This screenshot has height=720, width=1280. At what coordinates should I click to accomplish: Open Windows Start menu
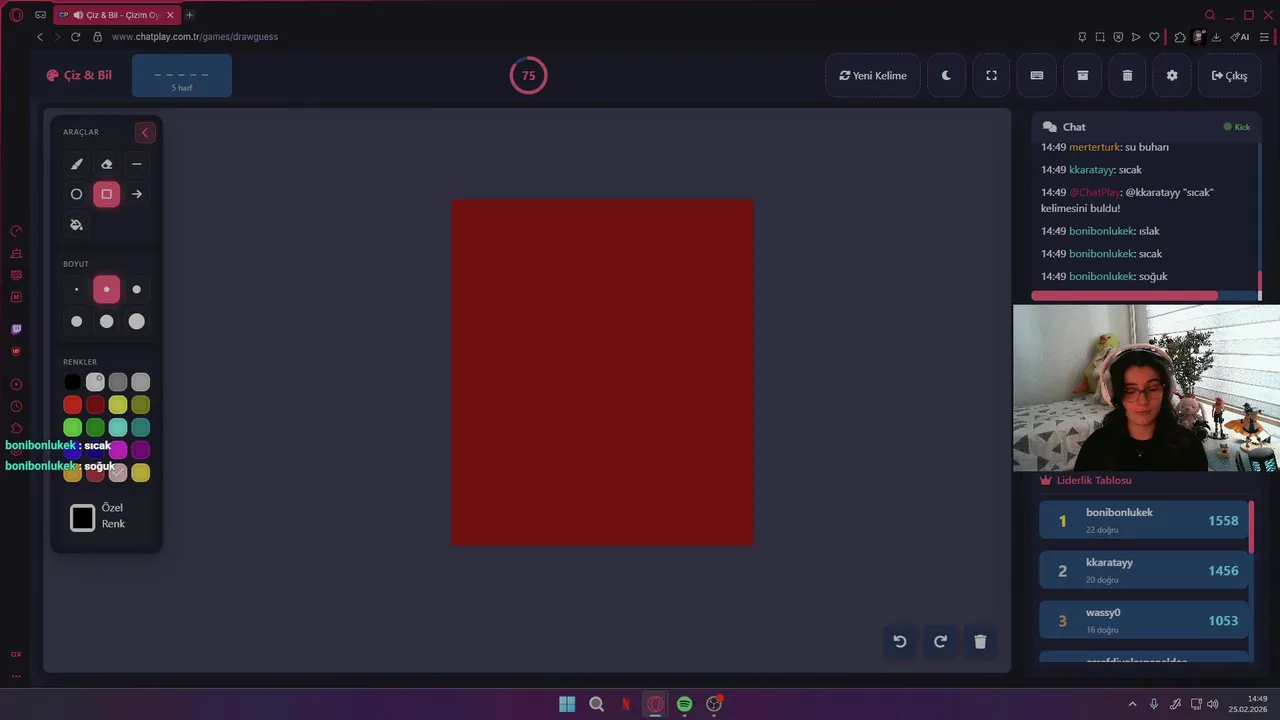tap(567, 704)
